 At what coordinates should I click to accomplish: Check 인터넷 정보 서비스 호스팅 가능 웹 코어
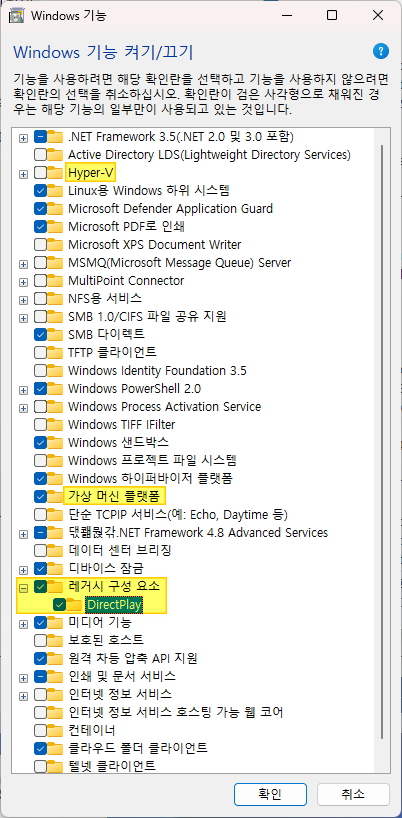(x=40, y=712)
